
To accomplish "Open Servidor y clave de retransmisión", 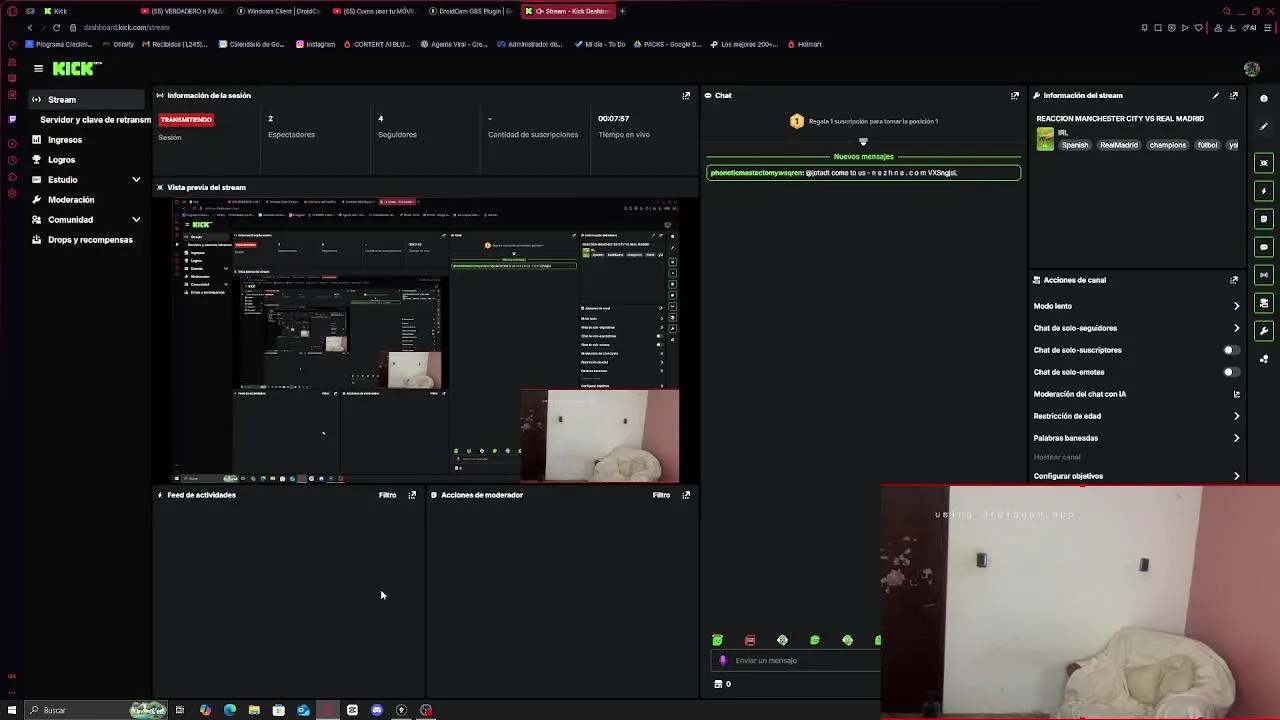I will tap(95, 120).
